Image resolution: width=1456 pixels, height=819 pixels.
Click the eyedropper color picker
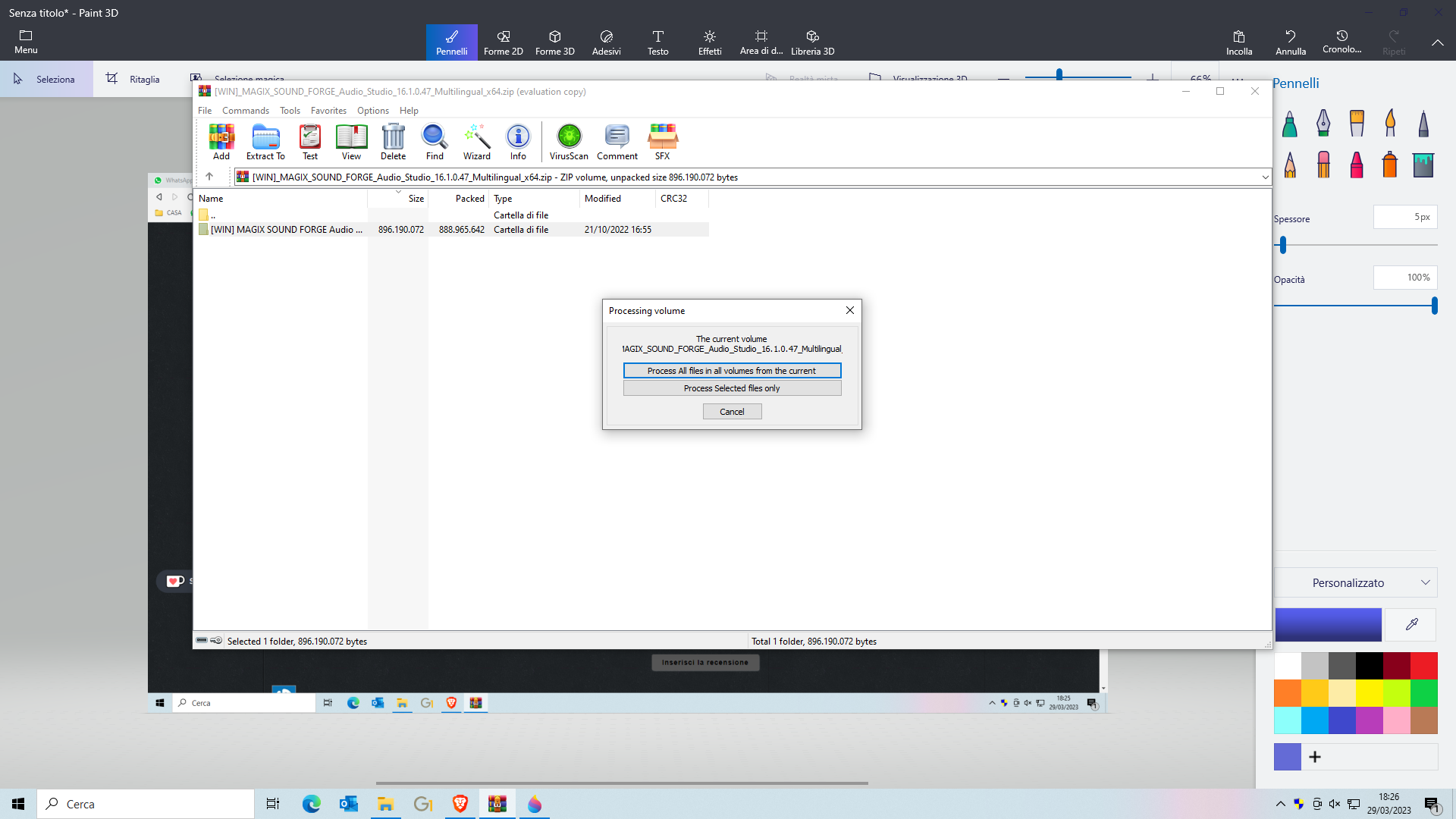click(x=1411, y=624)
